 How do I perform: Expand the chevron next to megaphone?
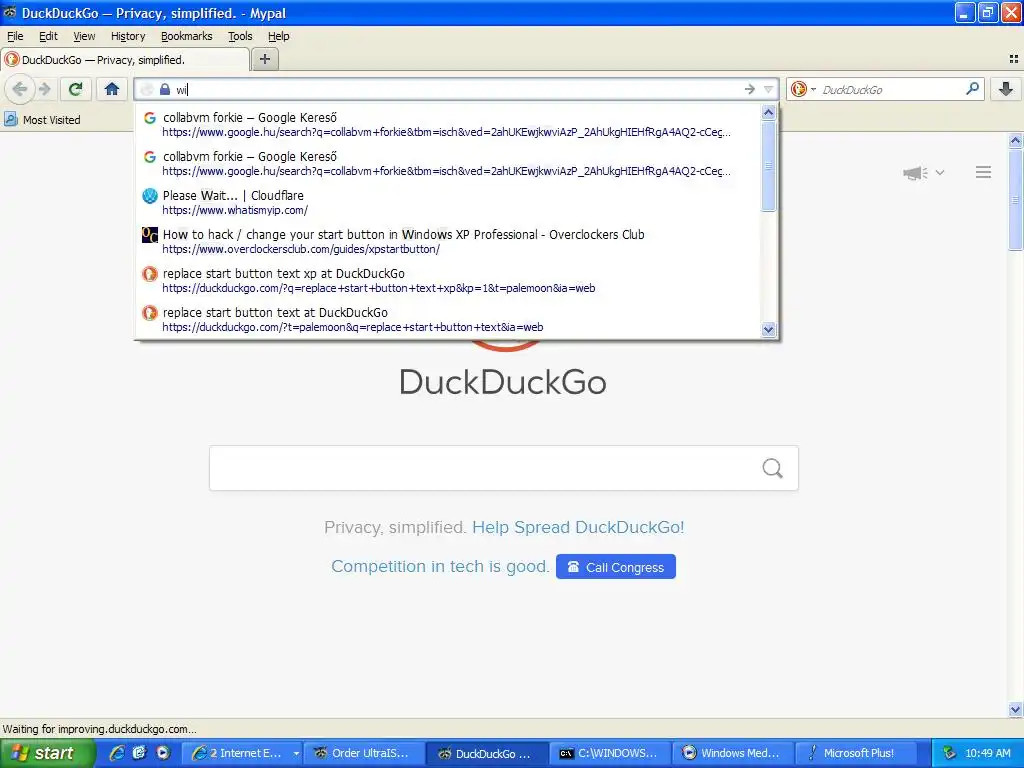pos(940,172)
